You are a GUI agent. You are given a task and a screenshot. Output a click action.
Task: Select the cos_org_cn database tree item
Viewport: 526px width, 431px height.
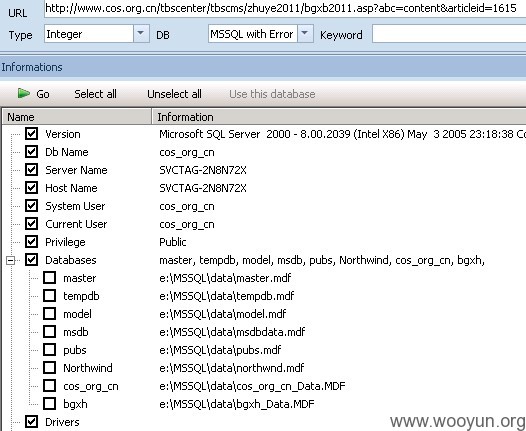[x=91, y=386]
